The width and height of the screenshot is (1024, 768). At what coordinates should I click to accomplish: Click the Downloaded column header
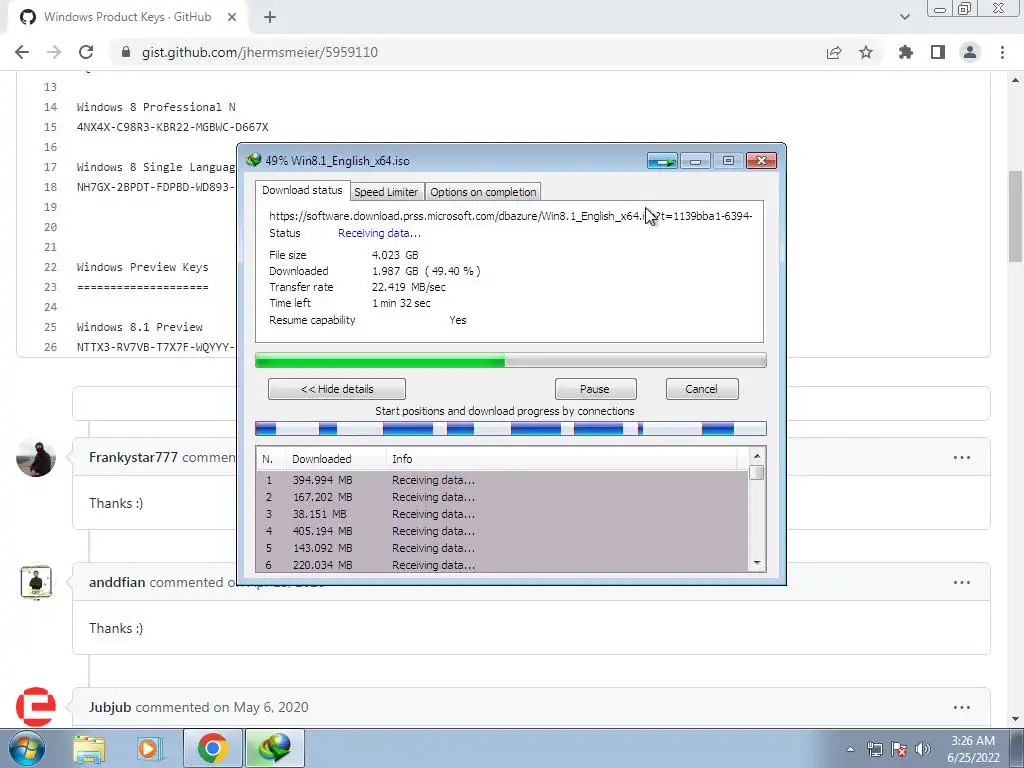click(x=336, y=459)
